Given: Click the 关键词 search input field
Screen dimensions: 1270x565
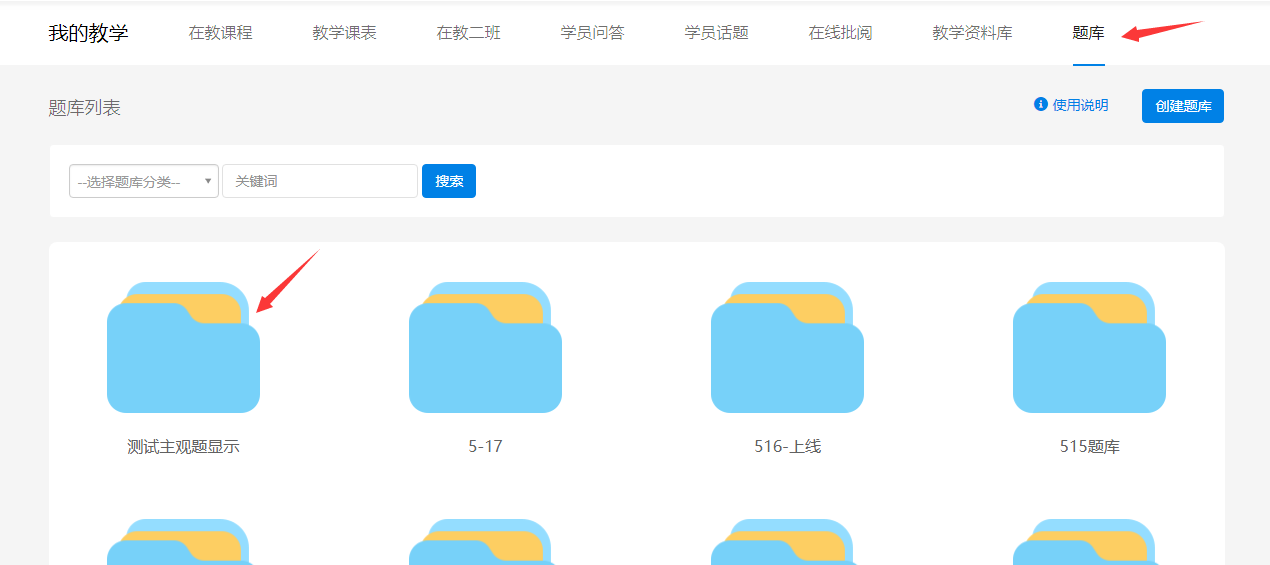Looking at the screenshot, I should [x=319, y=181].
